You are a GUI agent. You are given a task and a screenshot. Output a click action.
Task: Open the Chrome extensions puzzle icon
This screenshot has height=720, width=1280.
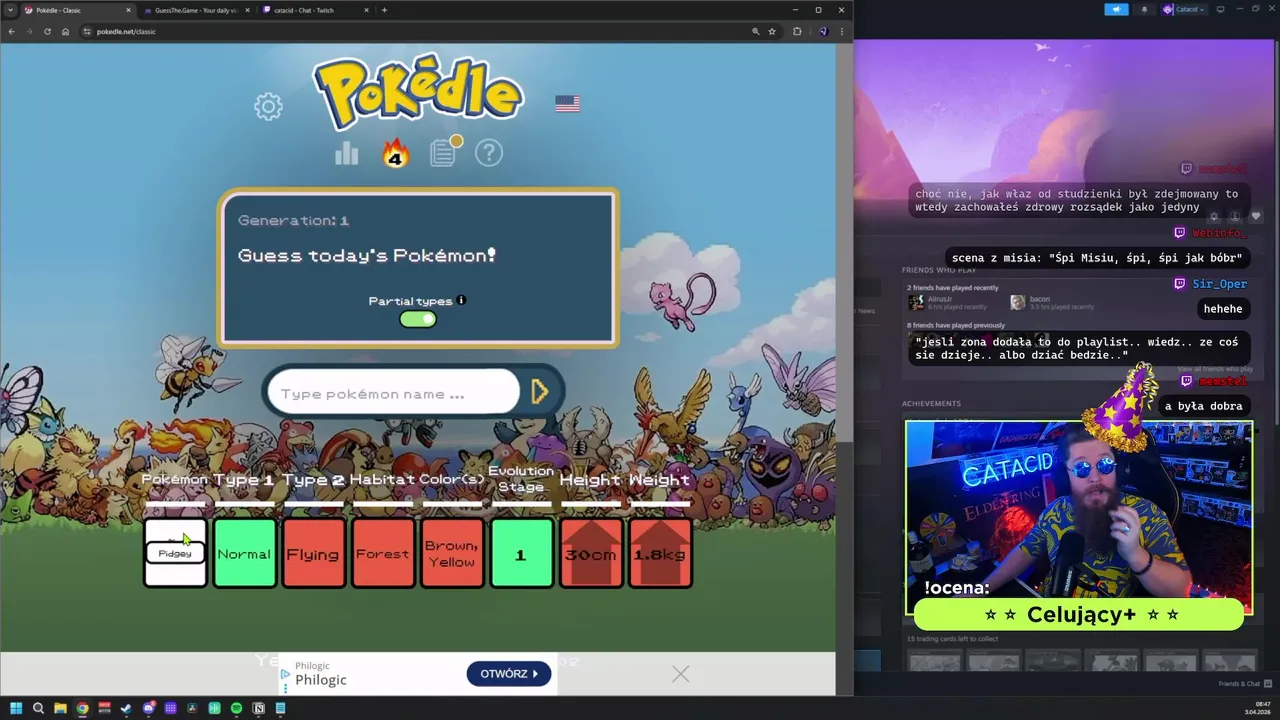coord(797,31)
